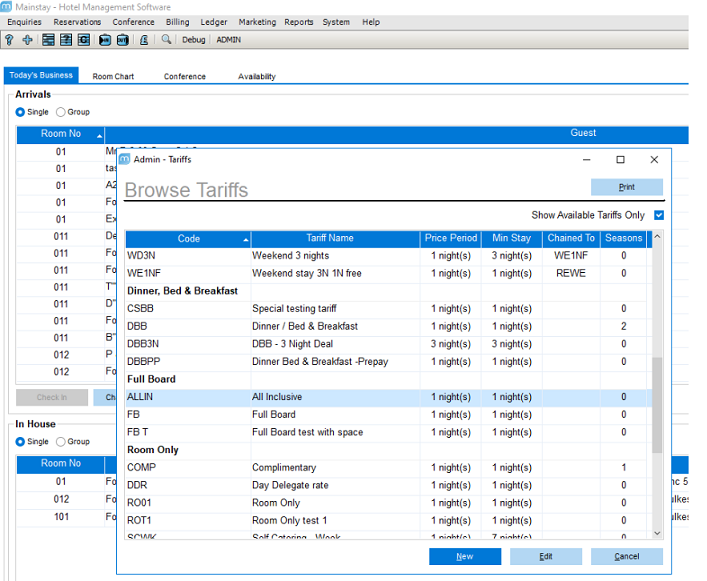Click the magnifying glass search icon
Image resolution: width=707 pixels, height=581 pixels.
click(166, 40)
